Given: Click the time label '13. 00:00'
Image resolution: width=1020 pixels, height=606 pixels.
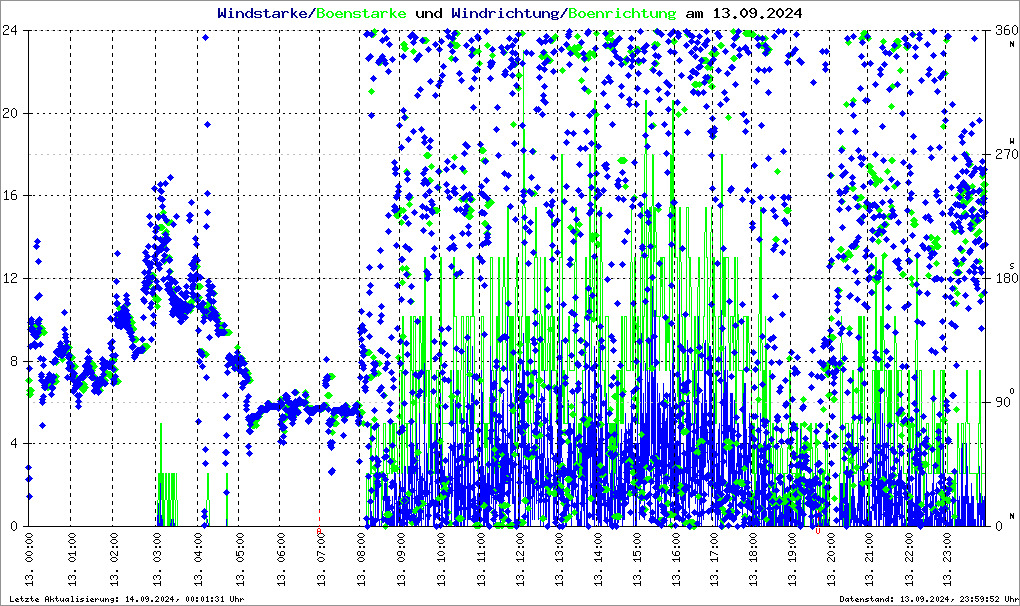Looking at the screenshot, I should (29, 560).
